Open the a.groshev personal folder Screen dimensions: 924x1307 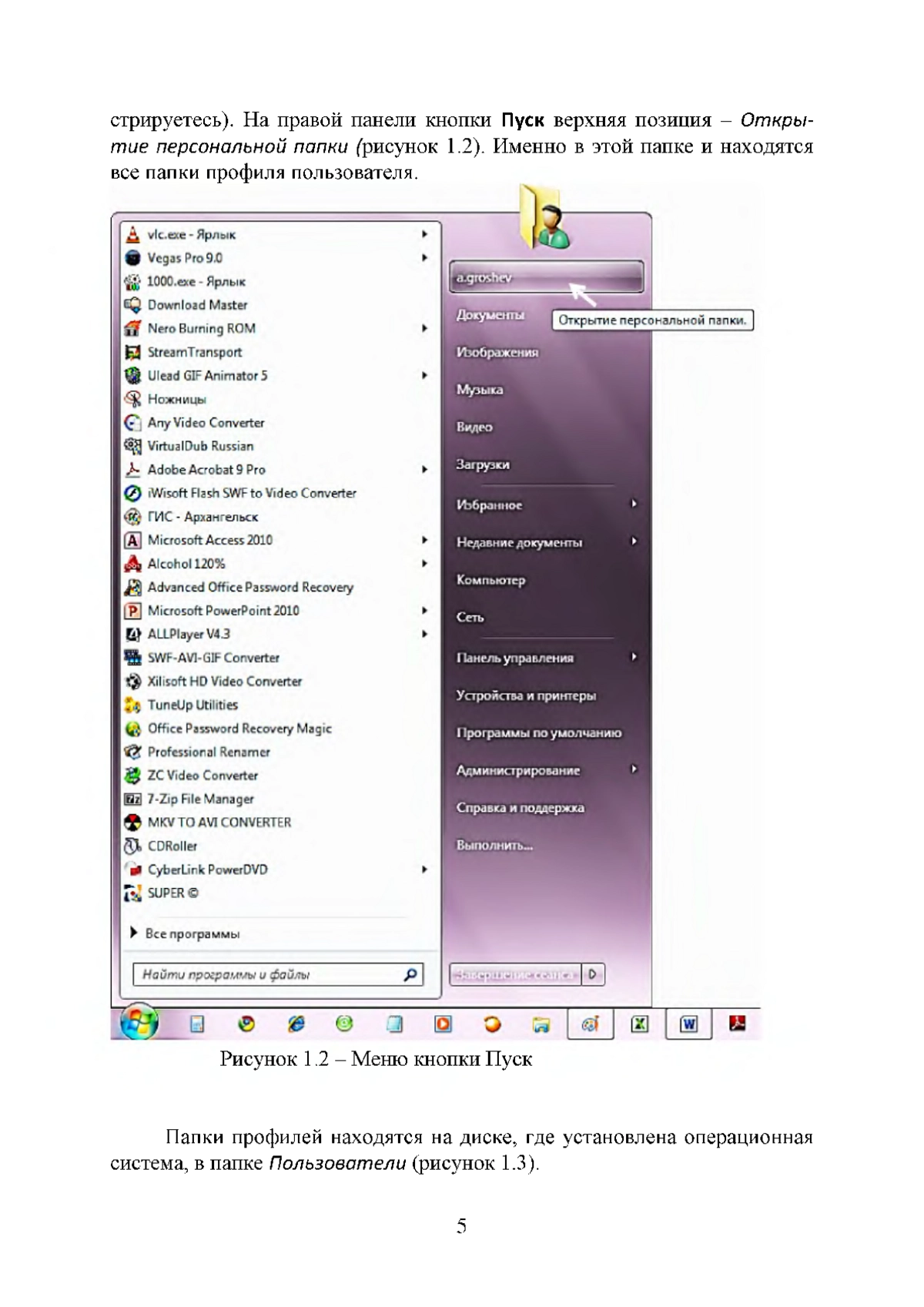[546, 278]
